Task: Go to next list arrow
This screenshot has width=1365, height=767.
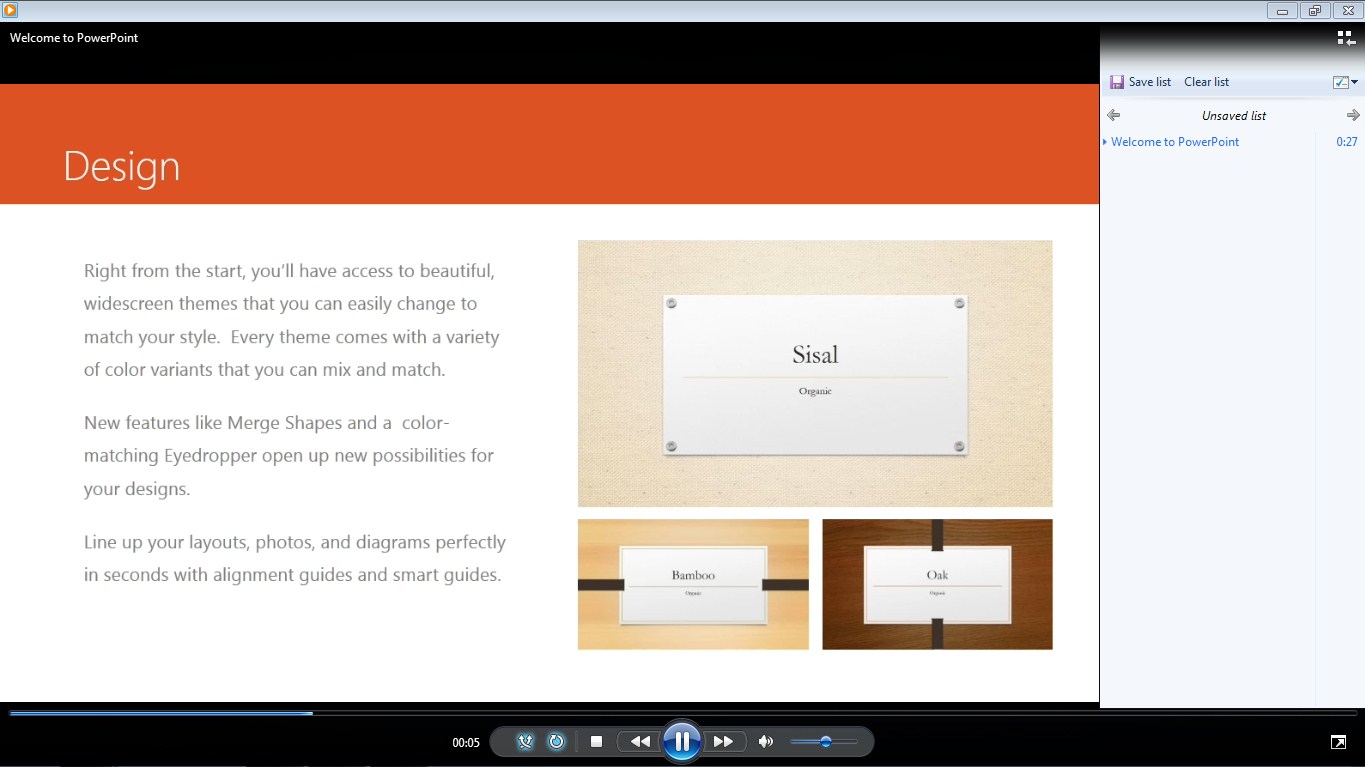Action: (x=1353, y=116)
